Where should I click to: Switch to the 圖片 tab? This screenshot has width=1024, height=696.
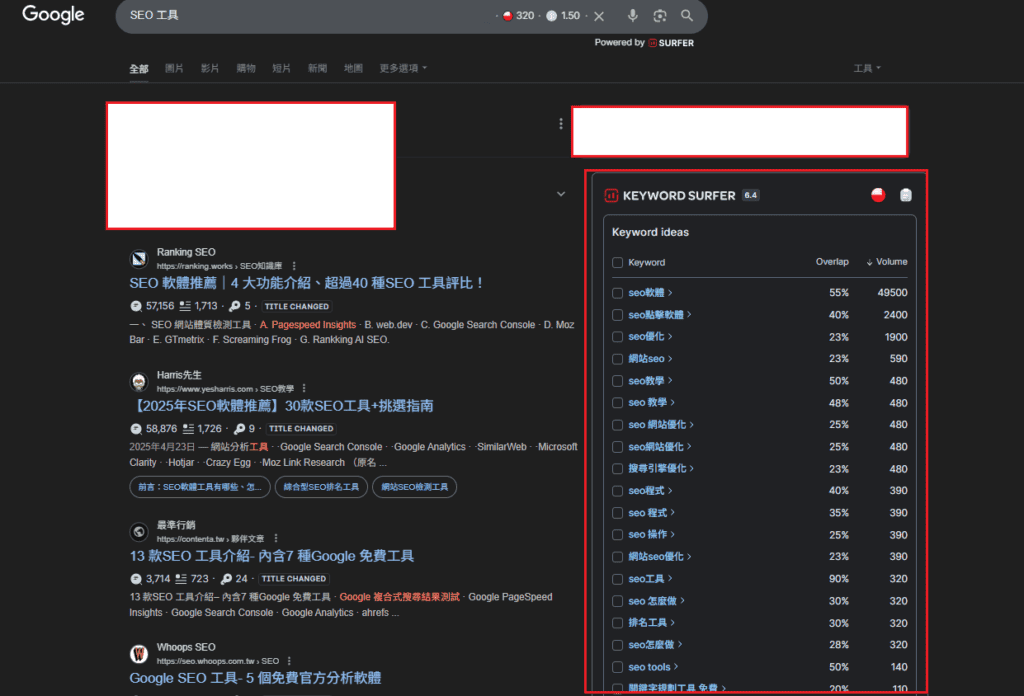click(174, 68)
